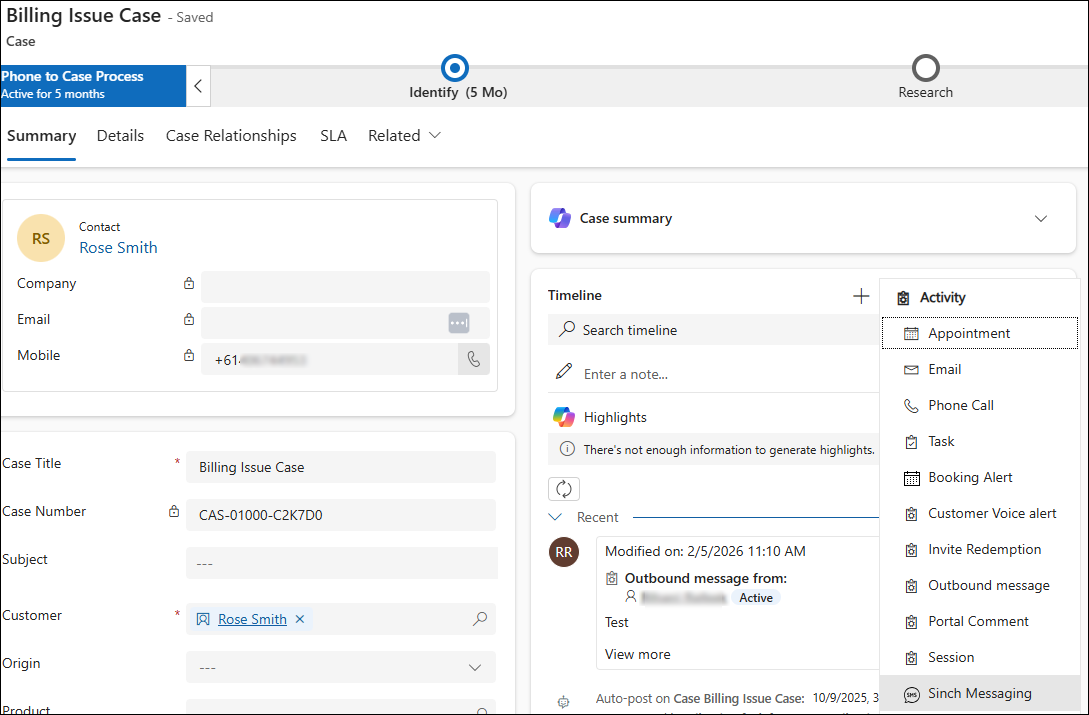
Task: Click Phone to Case Process header
Action: tap(93, 86)
